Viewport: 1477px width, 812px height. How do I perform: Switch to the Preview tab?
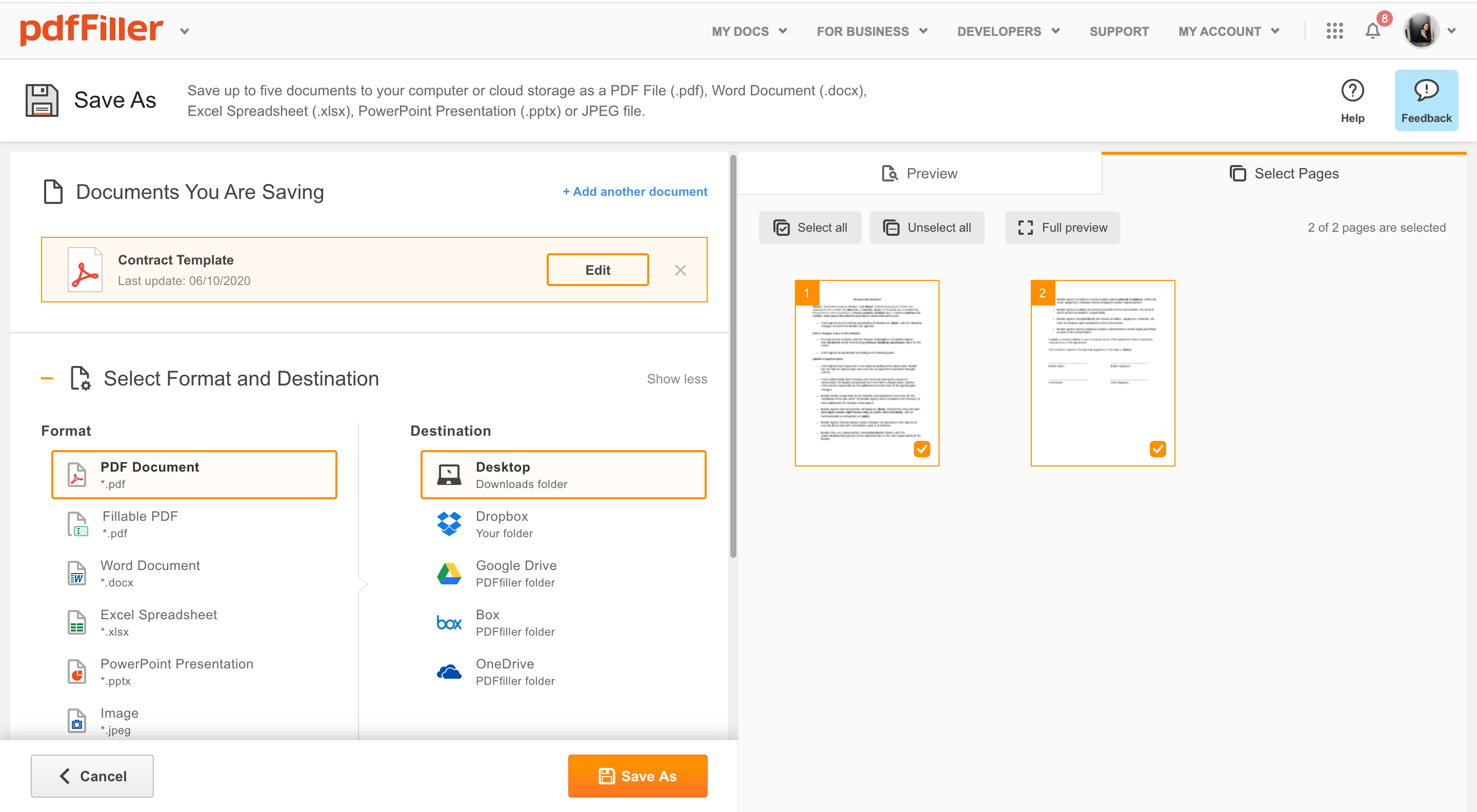pos(919,174)
